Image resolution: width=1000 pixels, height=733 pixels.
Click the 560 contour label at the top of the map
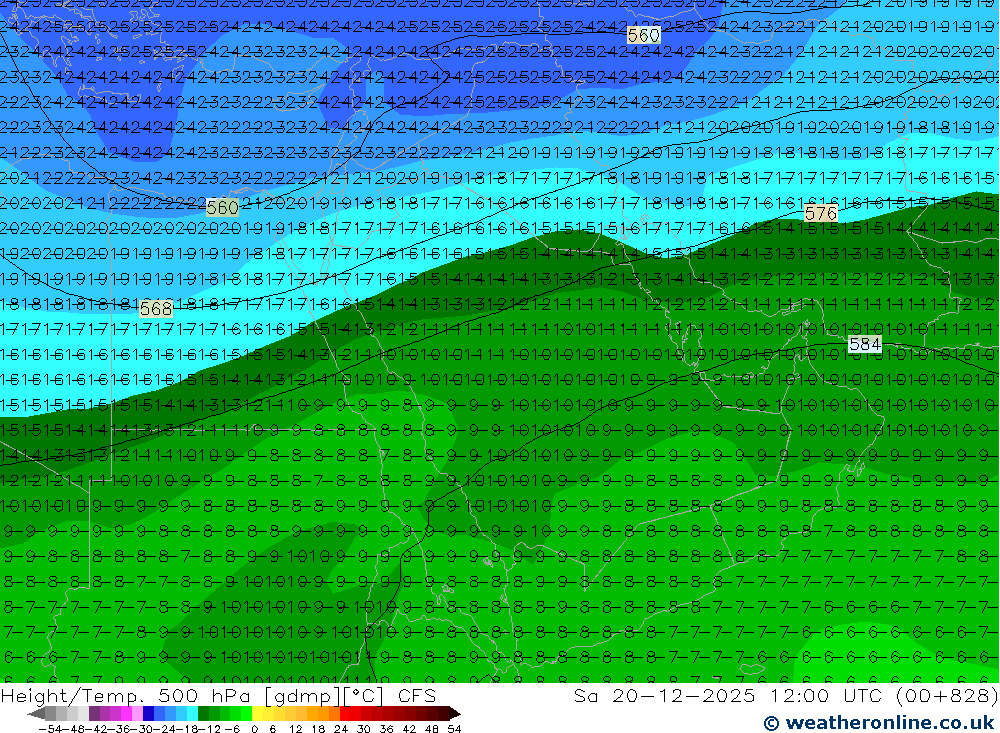tap(643, 35)
